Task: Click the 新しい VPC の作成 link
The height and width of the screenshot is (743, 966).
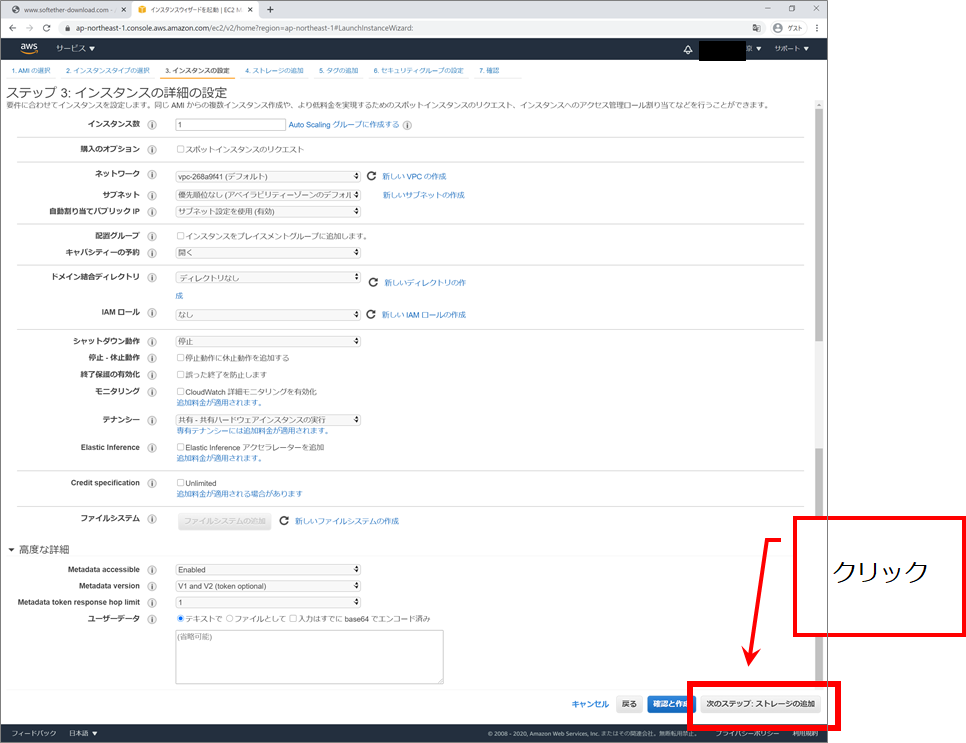Action: (414, 176)
